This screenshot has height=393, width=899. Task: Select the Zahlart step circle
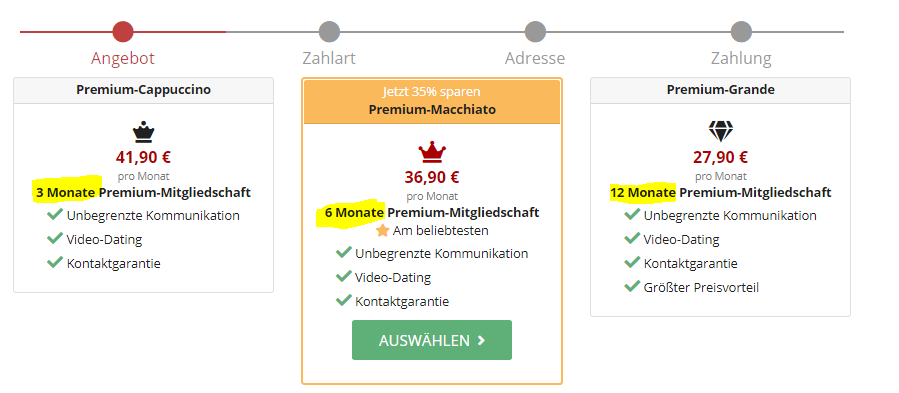click(329, 32)
